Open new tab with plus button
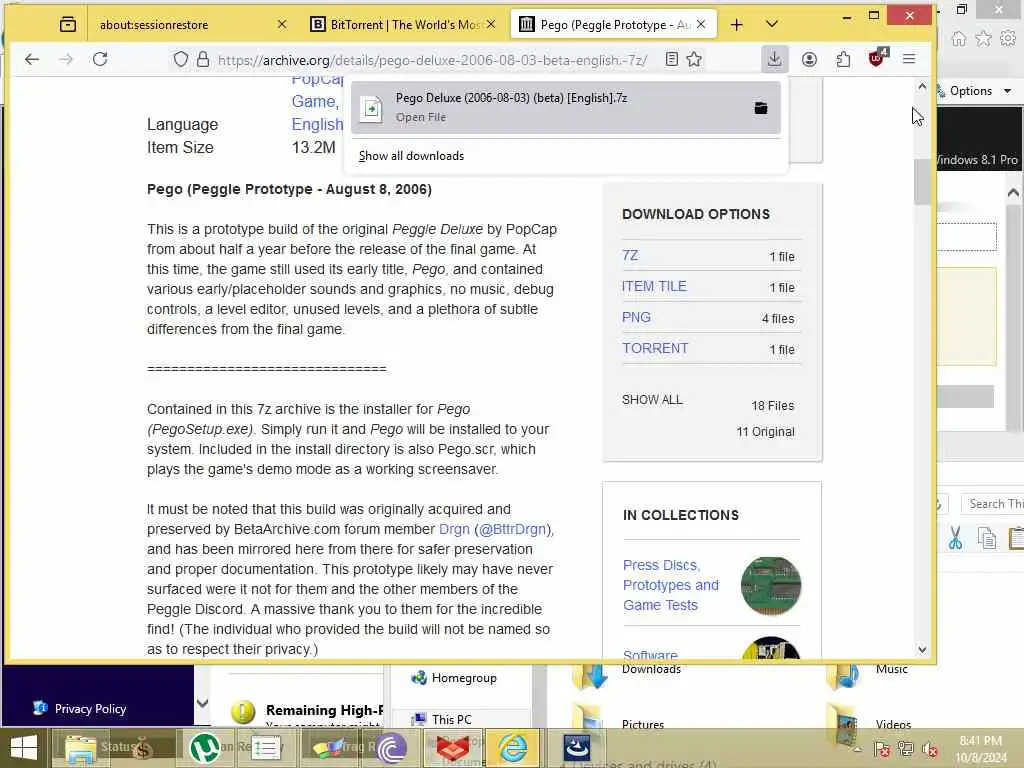 [737, 25]
